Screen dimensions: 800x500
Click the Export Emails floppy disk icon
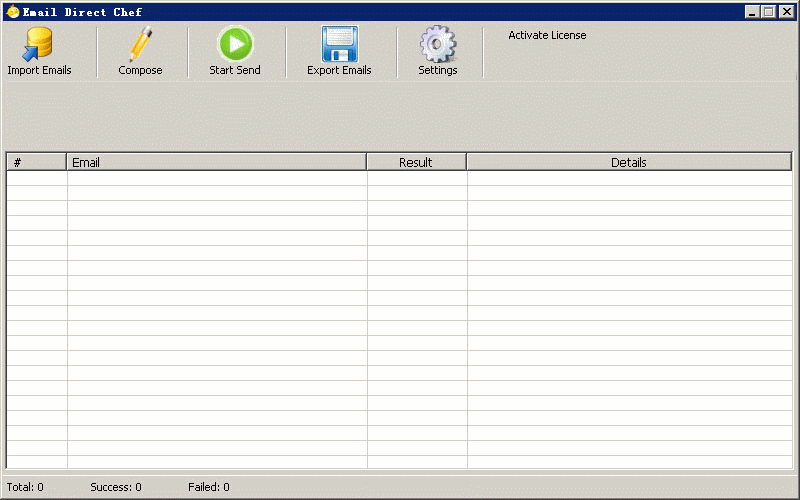(x=339, y=44)
